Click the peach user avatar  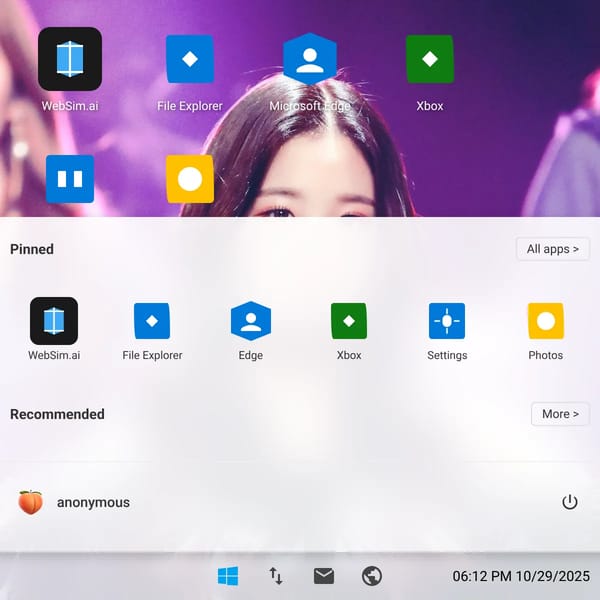point(30,502)
